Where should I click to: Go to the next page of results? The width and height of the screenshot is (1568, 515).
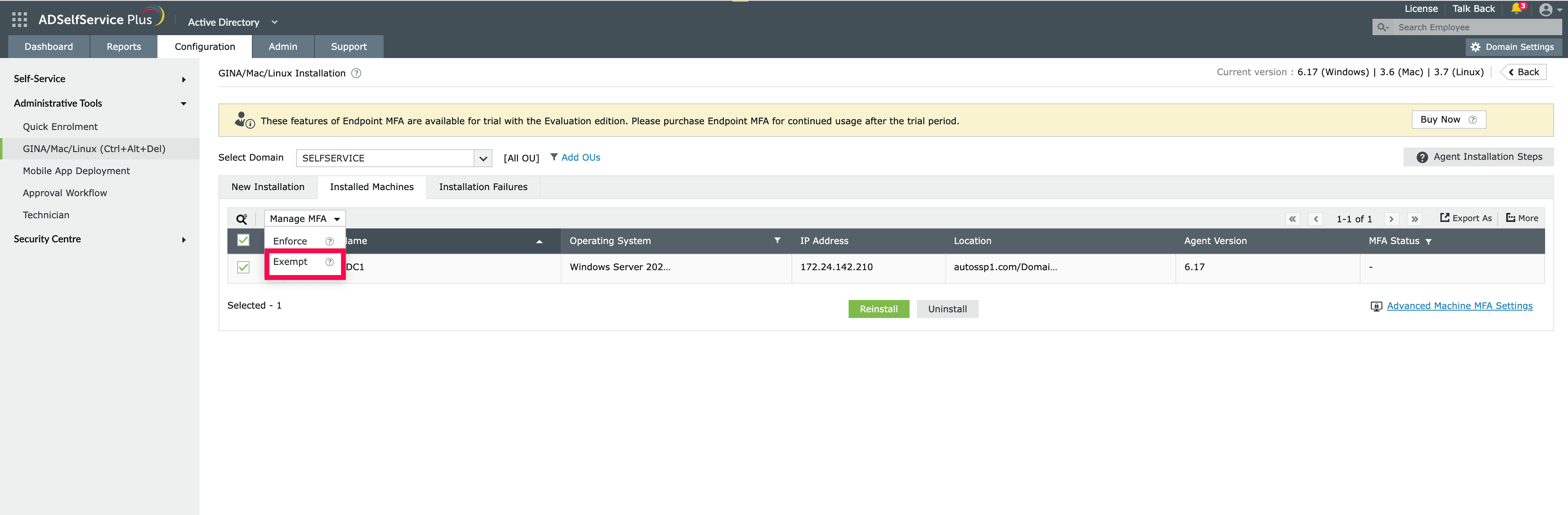(1391, 219)
